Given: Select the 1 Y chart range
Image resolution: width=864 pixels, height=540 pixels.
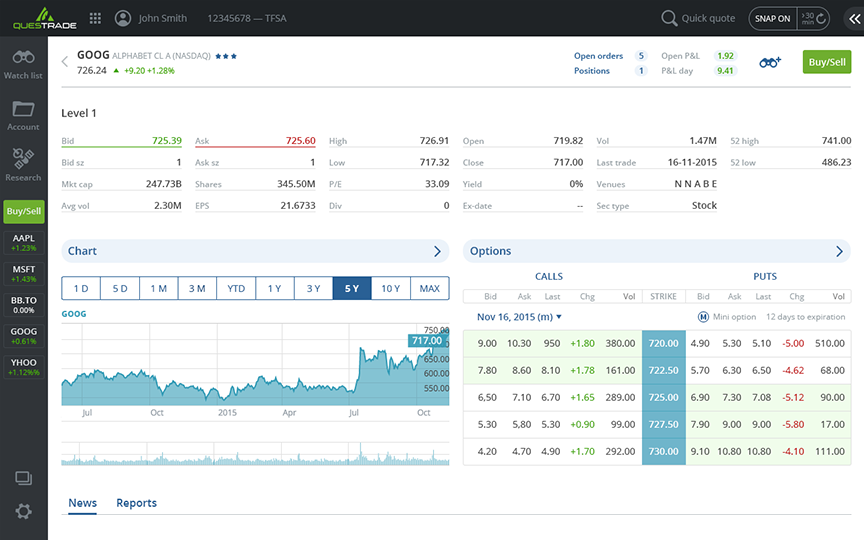Looking at the screenshot, I should click(x=275, y=288).
